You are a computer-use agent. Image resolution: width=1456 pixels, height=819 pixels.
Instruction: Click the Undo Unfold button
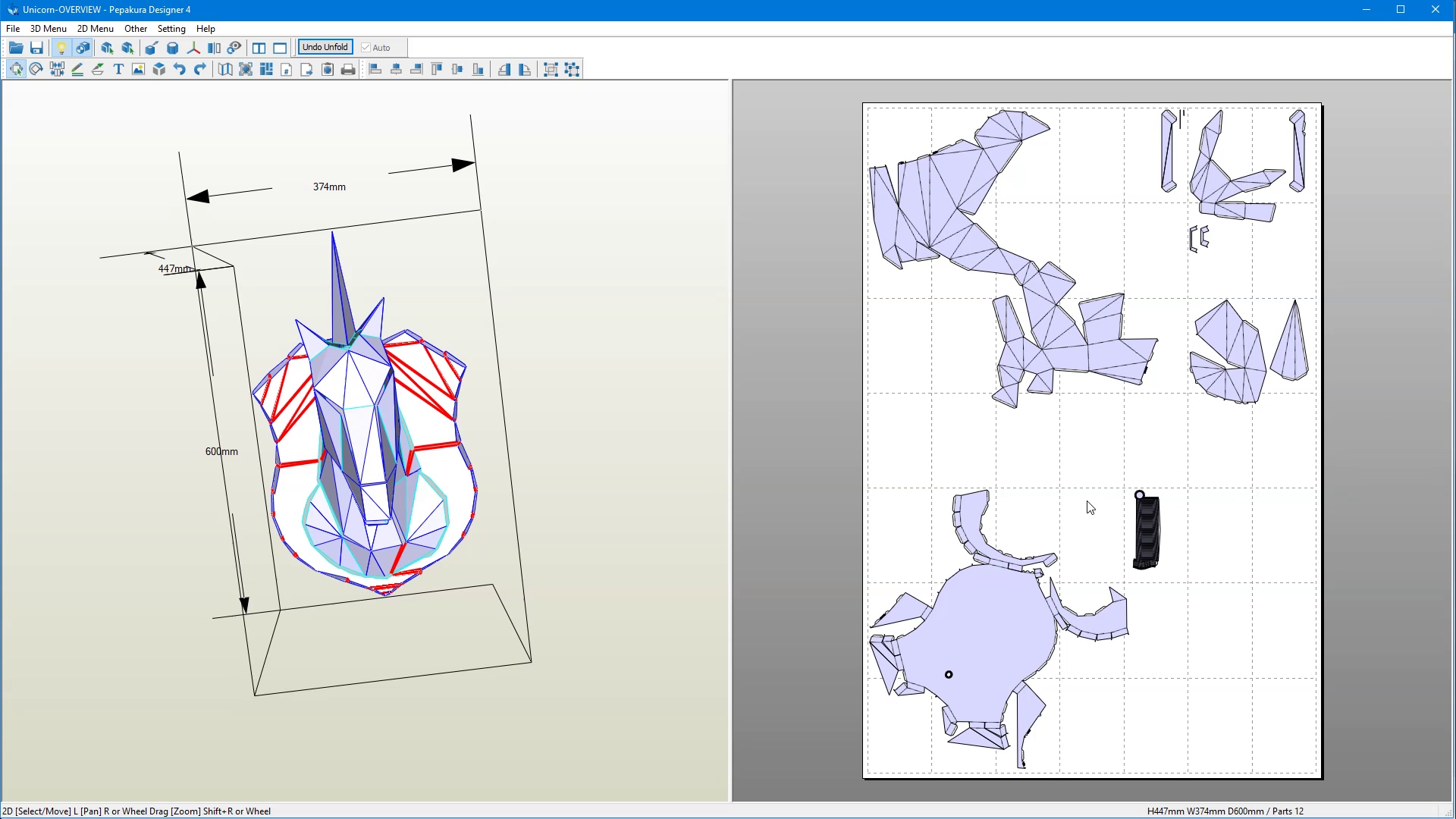[325, 47]
